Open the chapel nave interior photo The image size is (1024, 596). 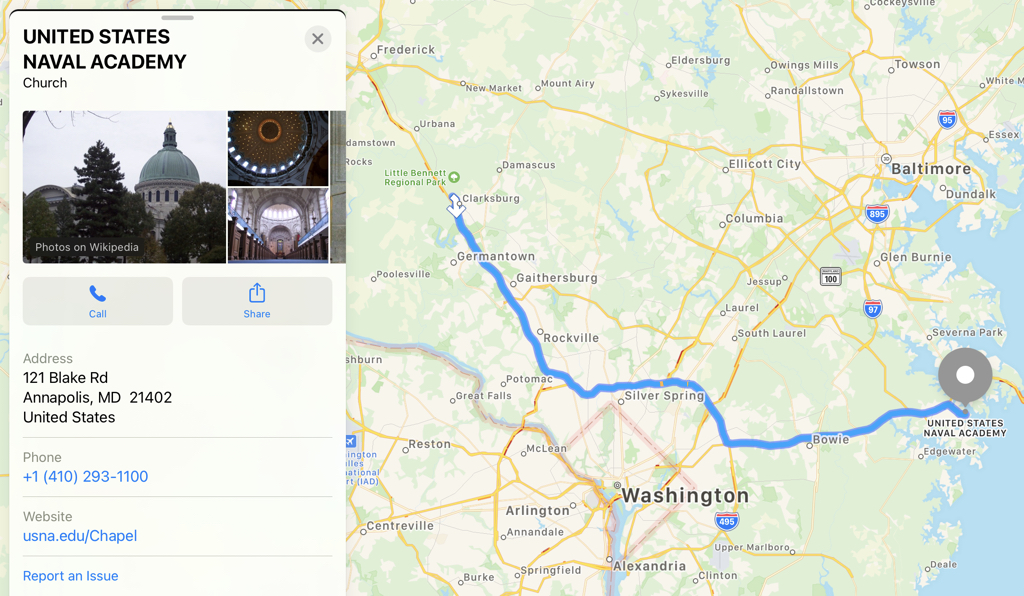coord(278,226)
